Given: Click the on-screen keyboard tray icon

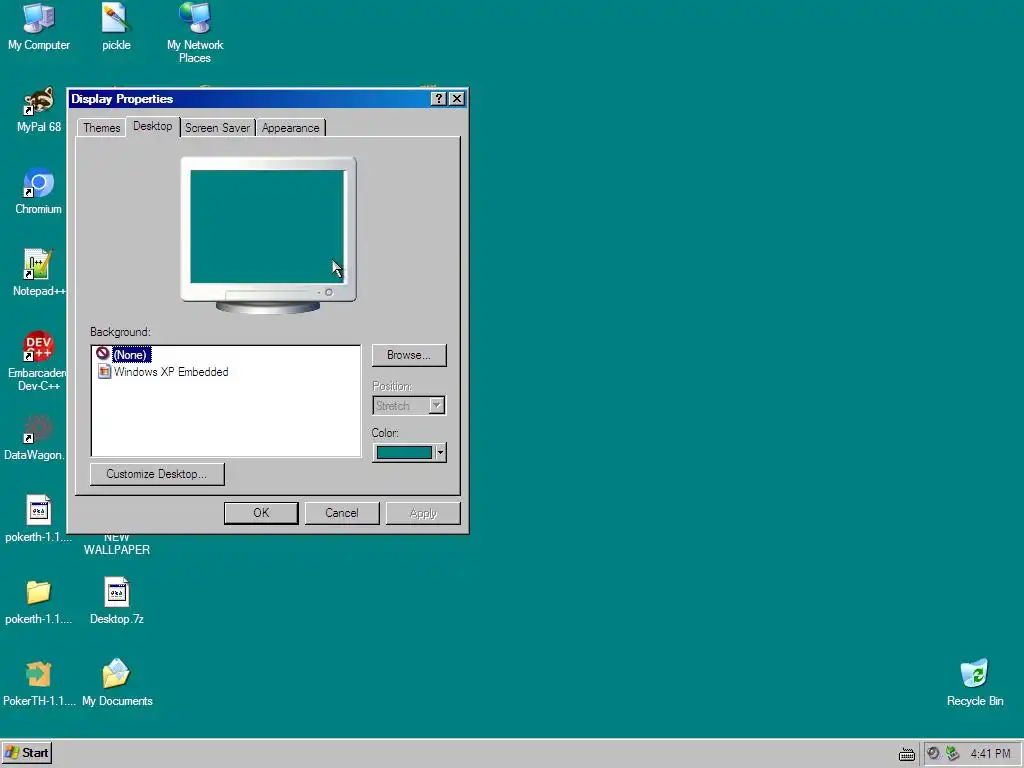Looking at the screenshot, I should (x=906, y=754).
